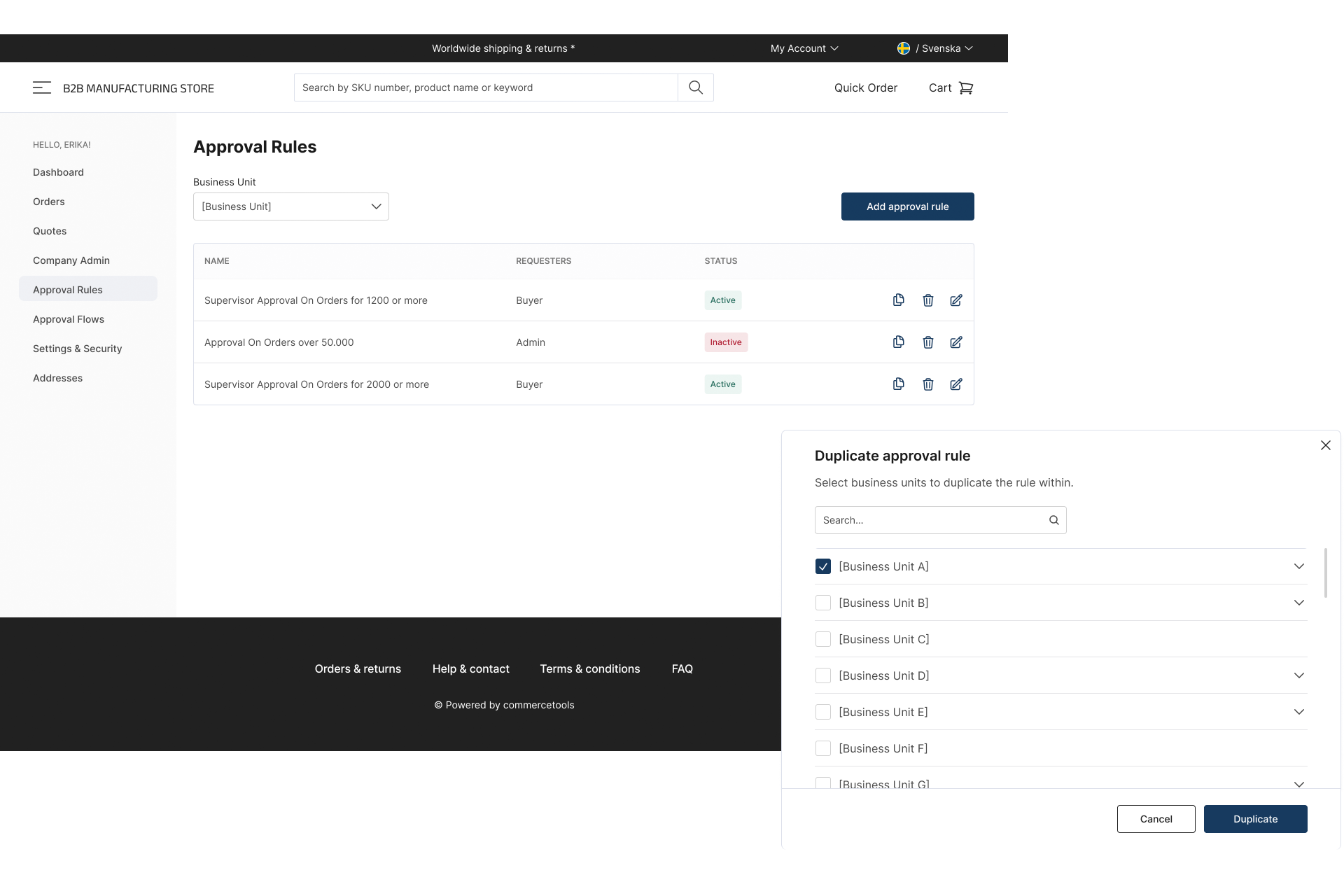The height and width of the screenshot is (896, 1344).
Task: Click the STATUS column header
Action: click(721, 261)
